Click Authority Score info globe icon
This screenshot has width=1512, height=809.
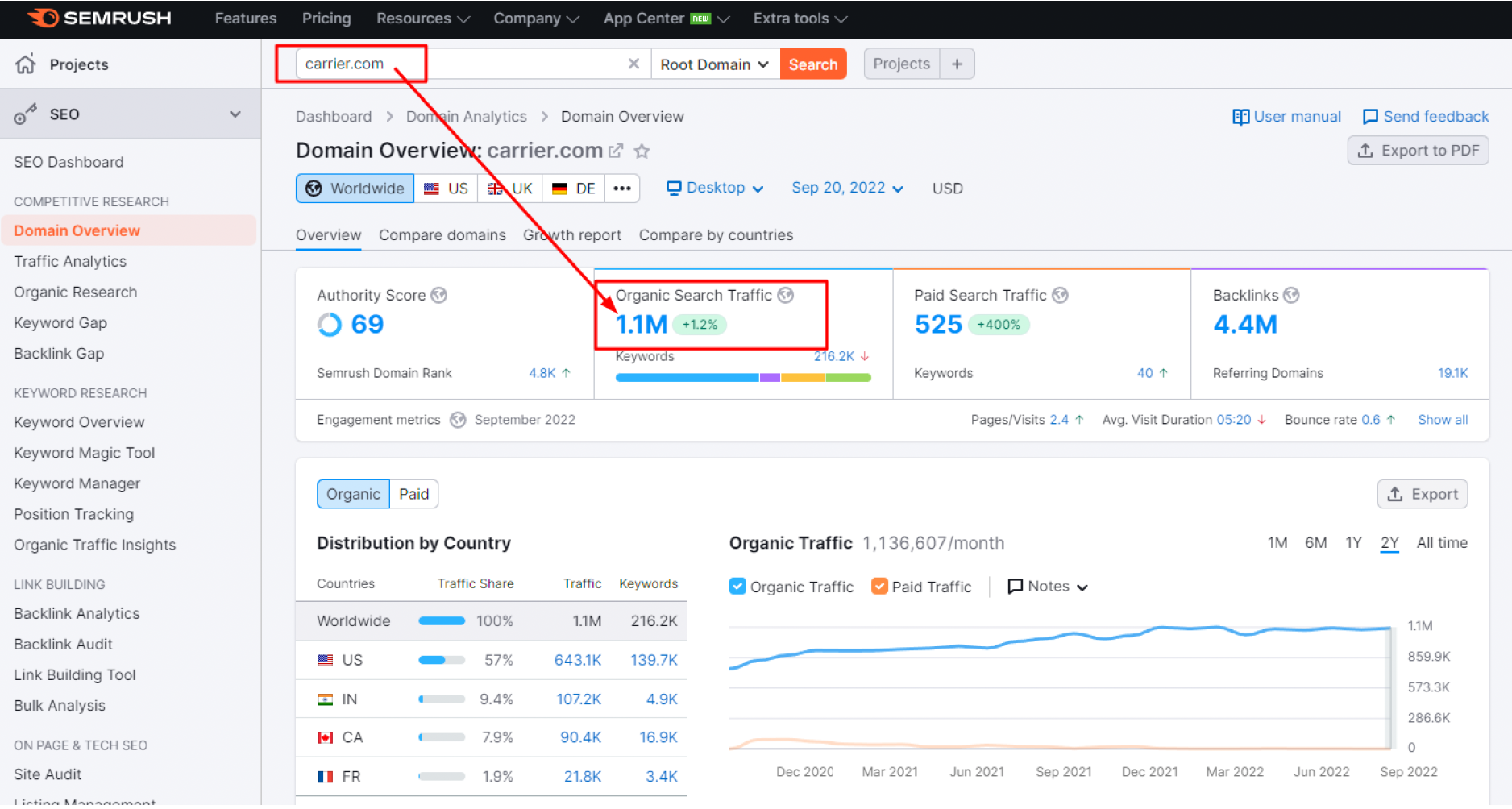click(438, 295)
